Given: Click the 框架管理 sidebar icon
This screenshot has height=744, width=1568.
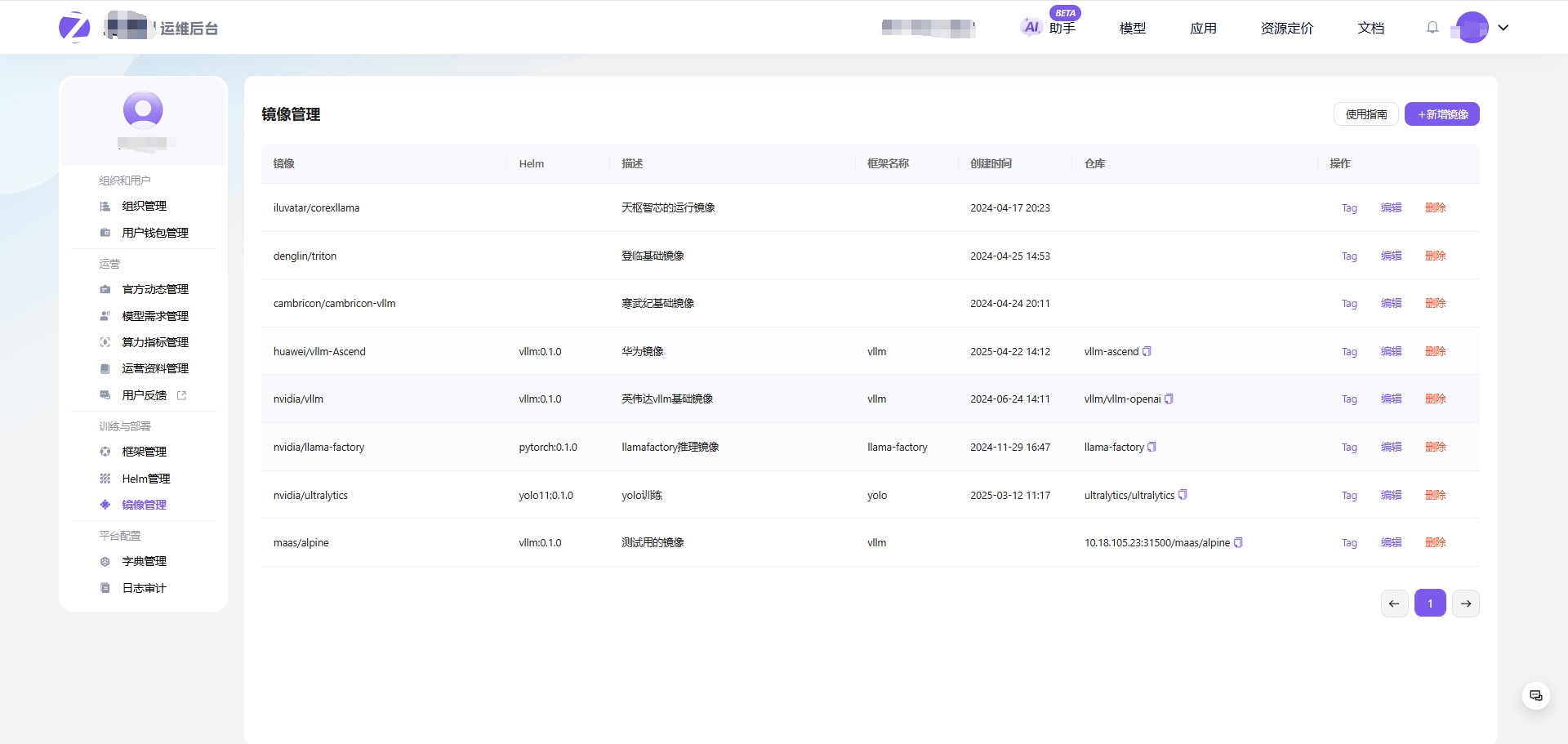Looking at the screenshot, I should 105,452.
